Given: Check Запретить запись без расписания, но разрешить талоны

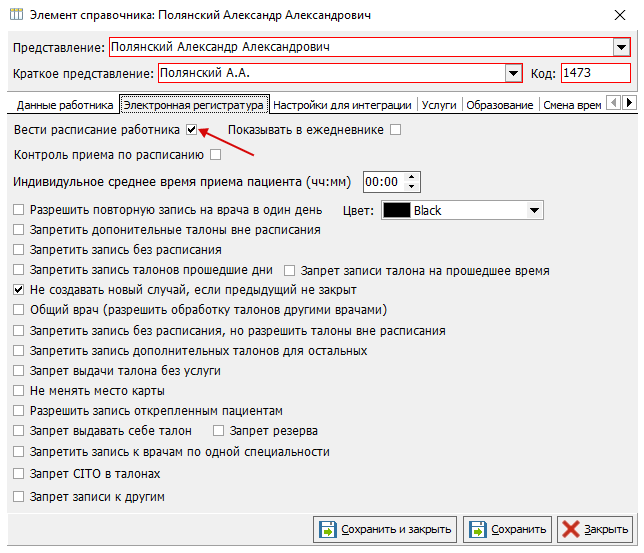Looking at the screenshot, I should [18, 331].
